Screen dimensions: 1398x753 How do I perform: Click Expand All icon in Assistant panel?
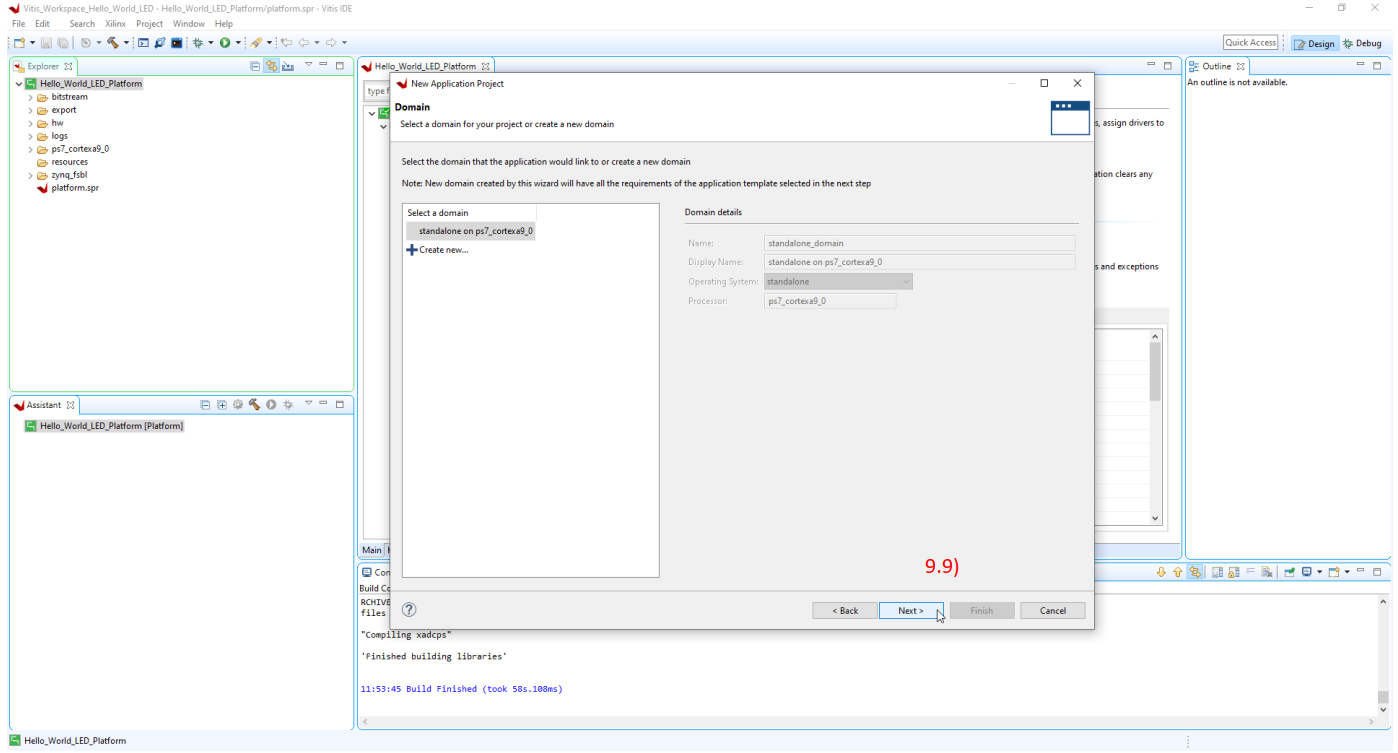tap(222, 405)
